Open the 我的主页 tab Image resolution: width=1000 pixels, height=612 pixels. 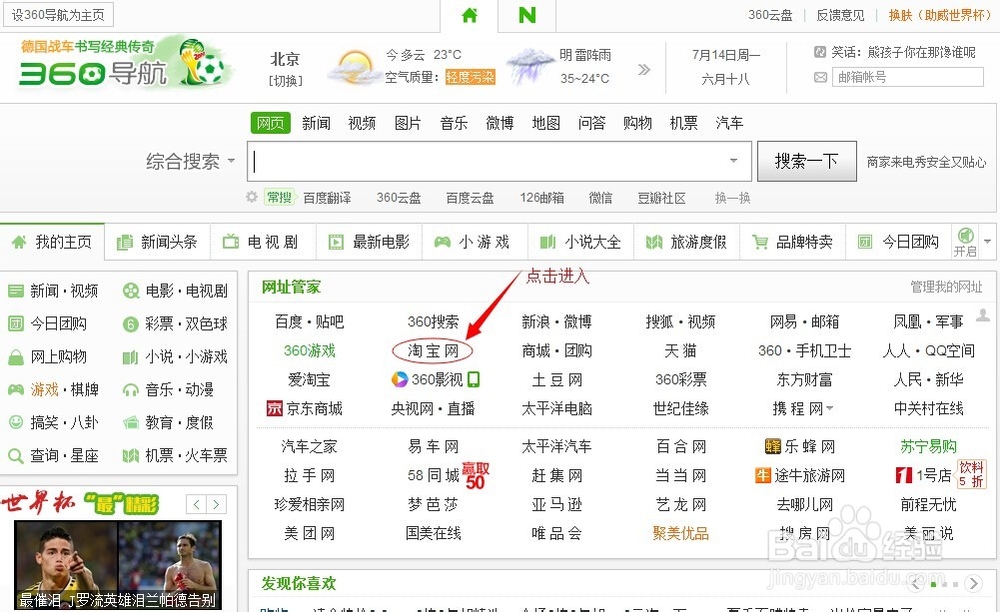pos(52,242)
